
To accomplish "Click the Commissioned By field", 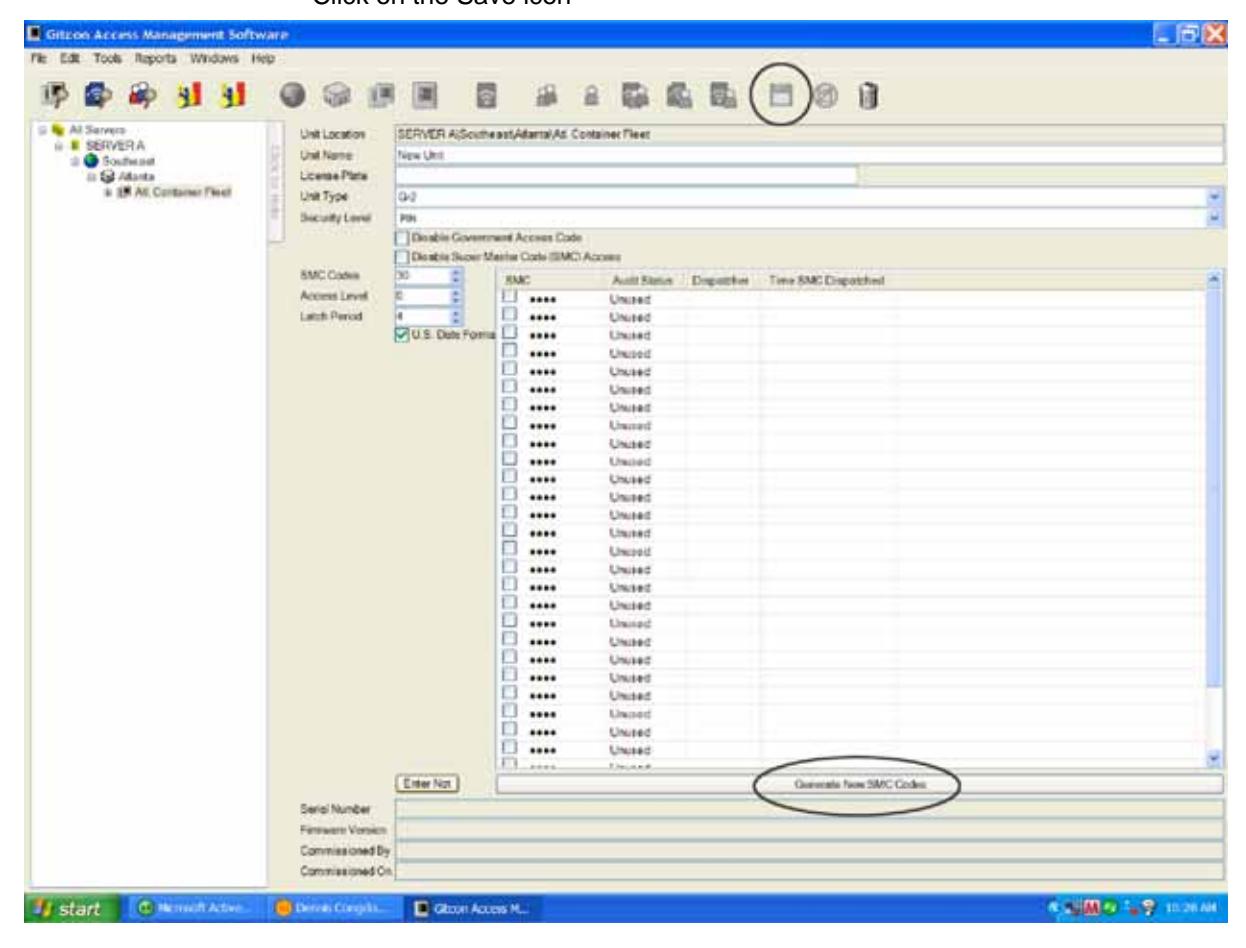I will pos(811,850).
